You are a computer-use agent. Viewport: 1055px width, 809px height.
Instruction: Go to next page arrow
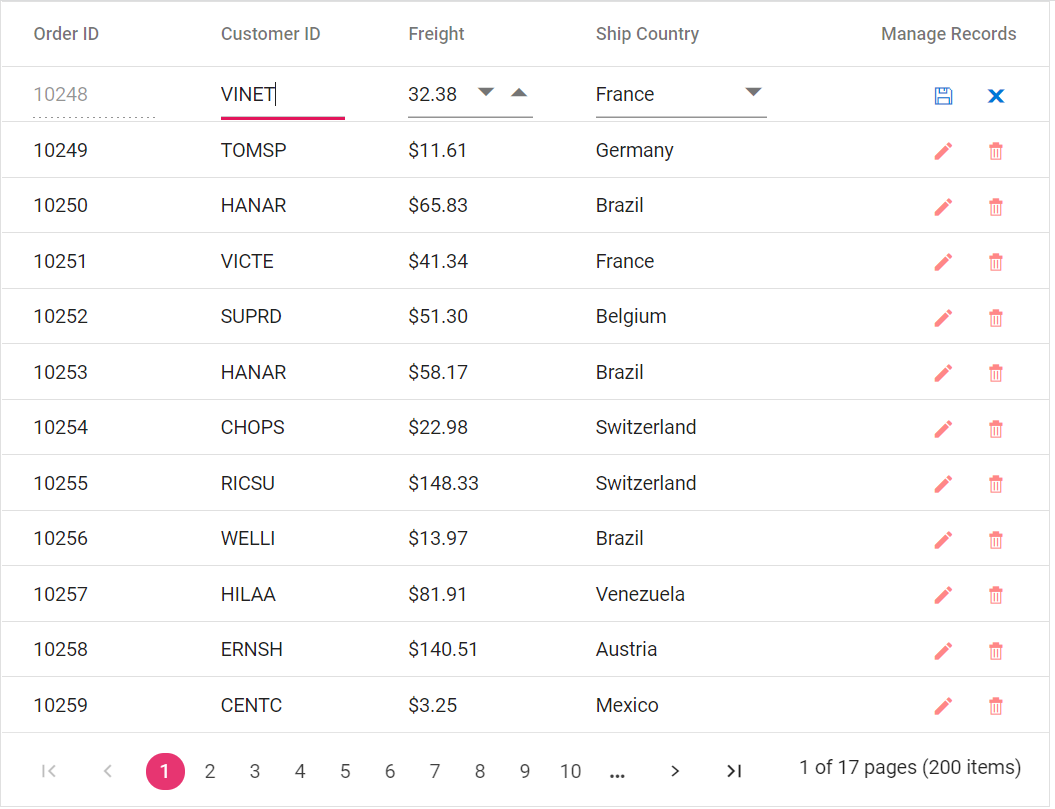point(675,771)
